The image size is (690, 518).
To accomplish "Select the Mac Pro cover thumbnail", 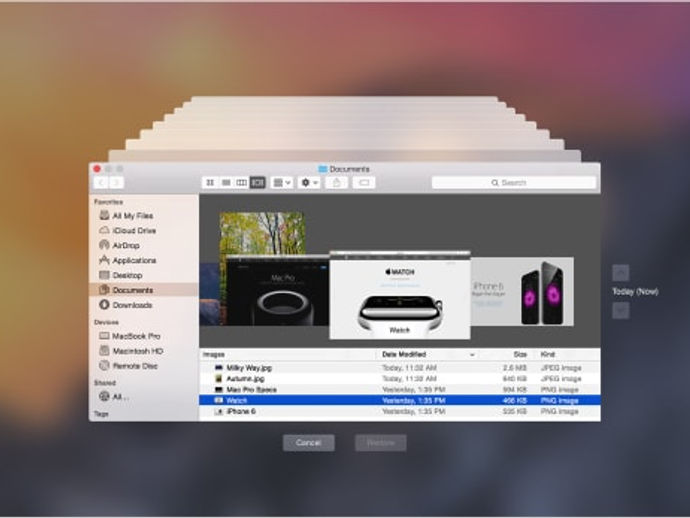I will pyautogui.click(x=277, y=291).
